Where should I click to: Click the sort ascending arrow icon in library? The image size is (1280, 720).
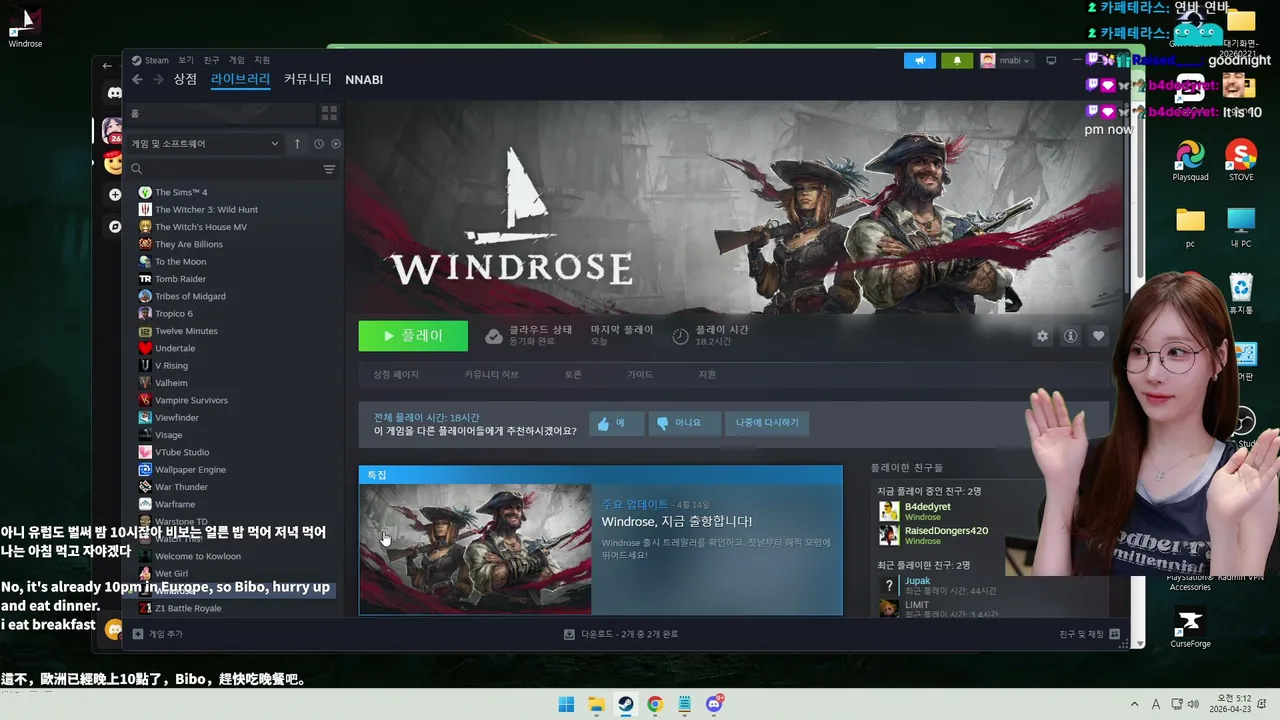click(297, 144)
